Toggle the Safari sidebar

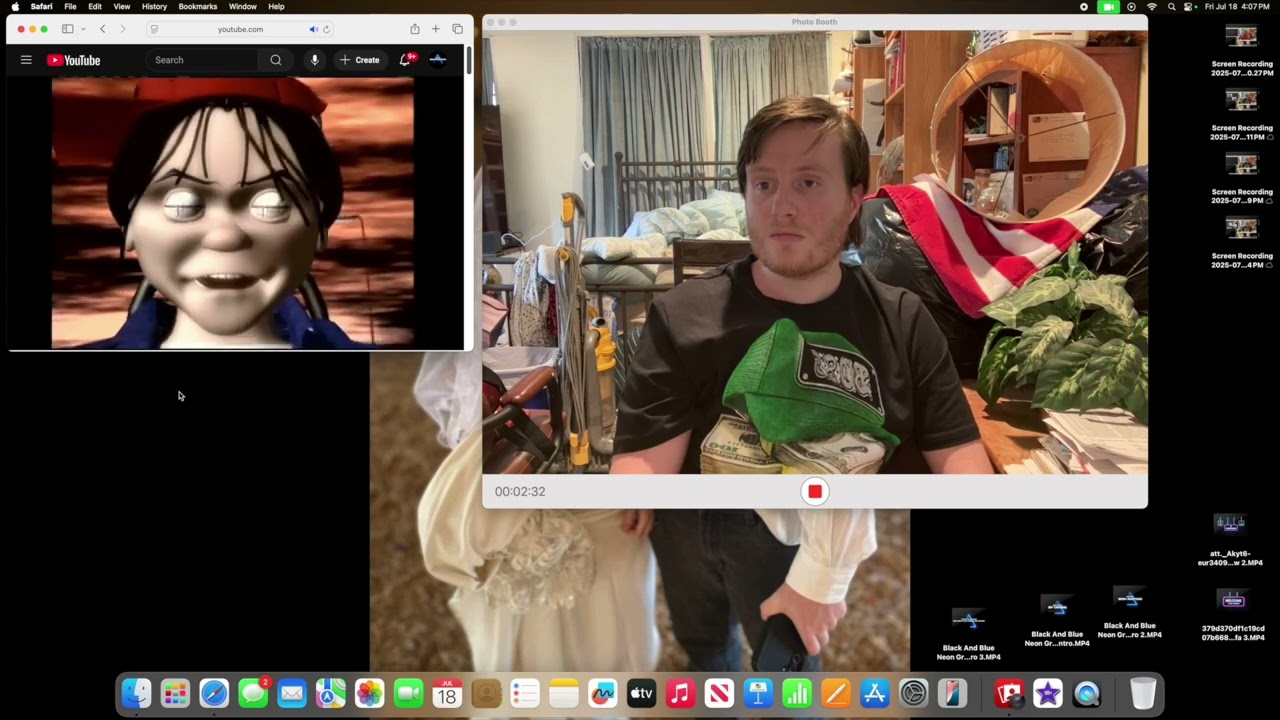(x=67, y=29)
